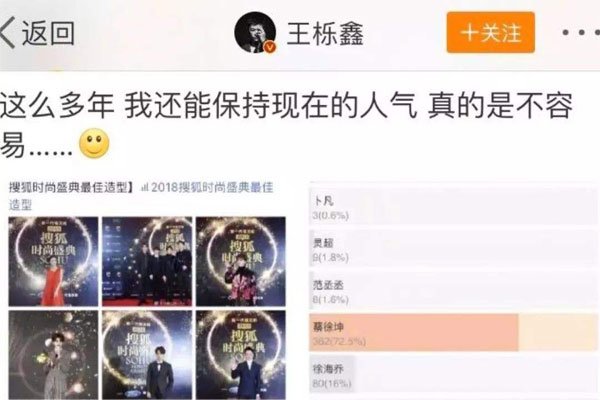Tap the 返回 back label
The height and width of the screenshot is (400, 600).
pos(48,33)
